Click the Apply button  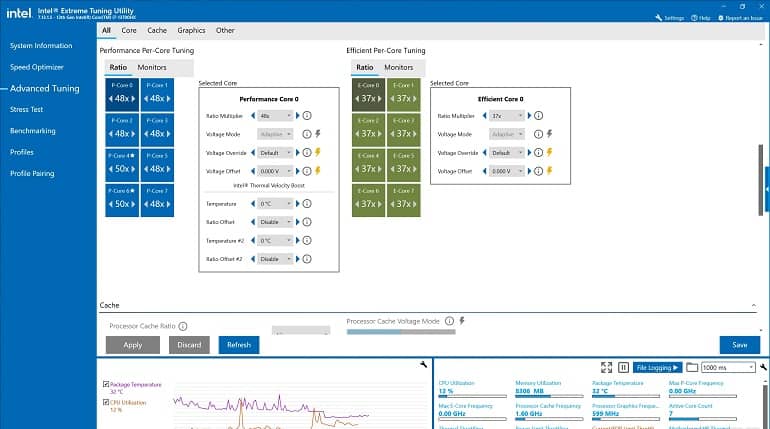coord(133,345)
